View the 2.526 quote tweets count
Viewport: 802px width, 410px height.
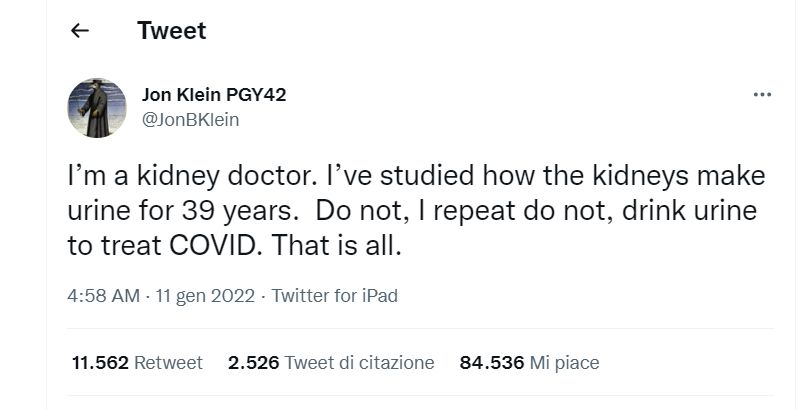pyautogui.click(x=254, y=362)
